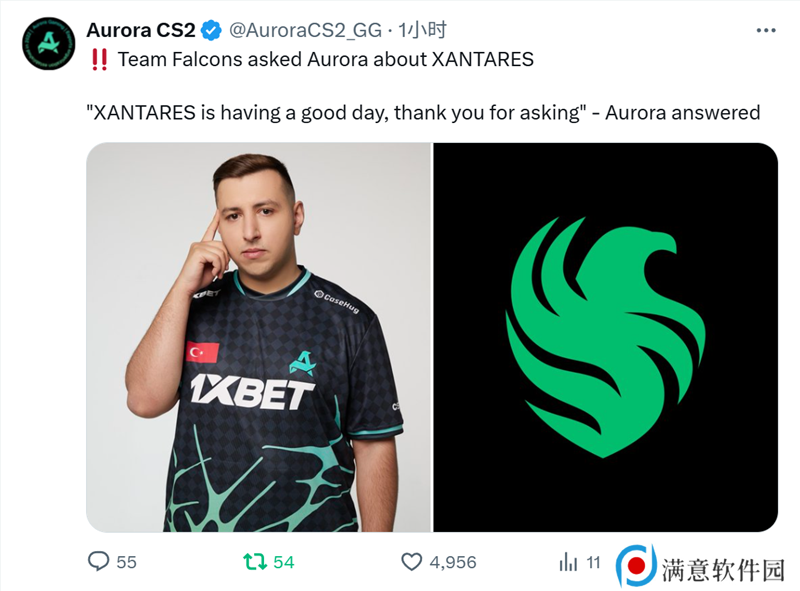Open the @AuroraCS2_GG handle link

click(305, 31)
